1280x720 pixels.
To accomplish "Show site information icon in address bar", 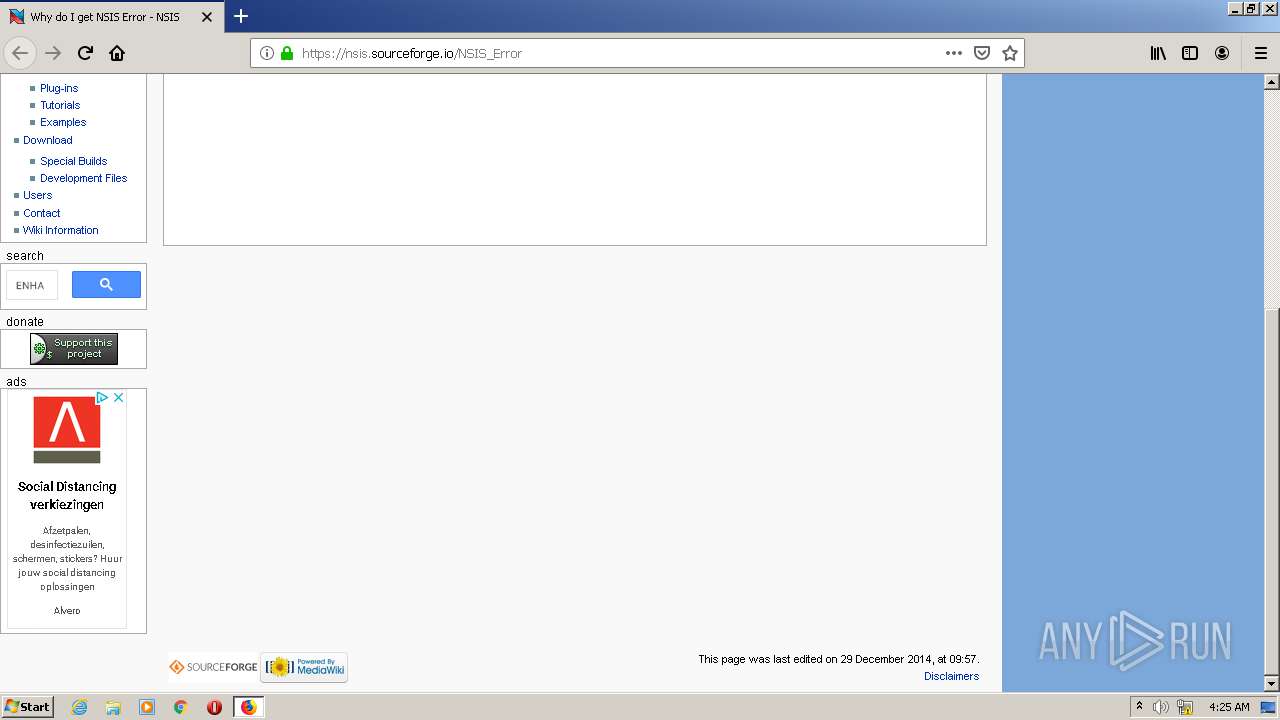I will click(267, 53).
